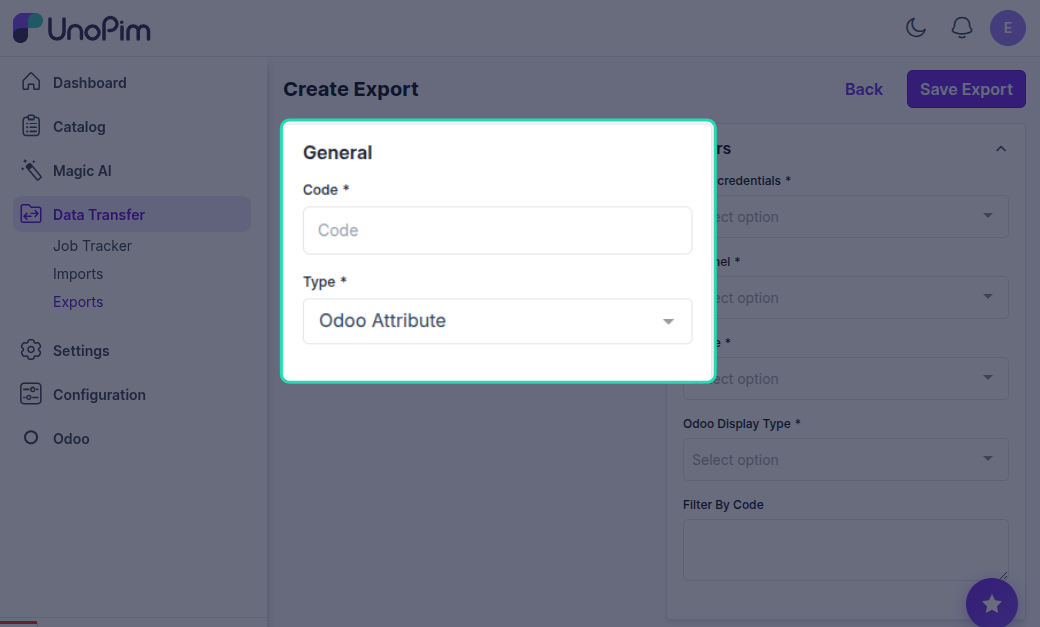This screenshot has width=1040, height=627.
Task: Go to Exports submenu
Action: [78, 302]
